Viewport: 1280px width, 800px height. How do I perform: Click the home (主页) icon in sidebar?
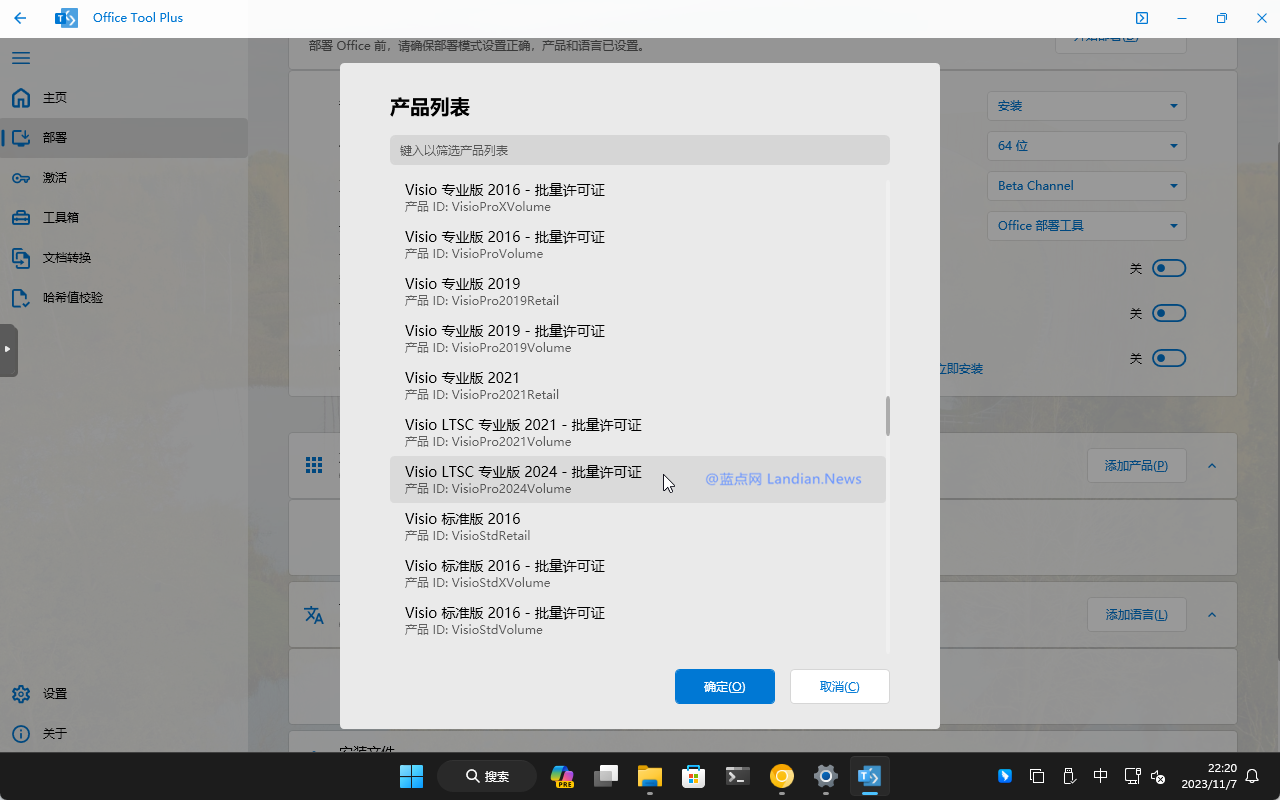(21, 98)
